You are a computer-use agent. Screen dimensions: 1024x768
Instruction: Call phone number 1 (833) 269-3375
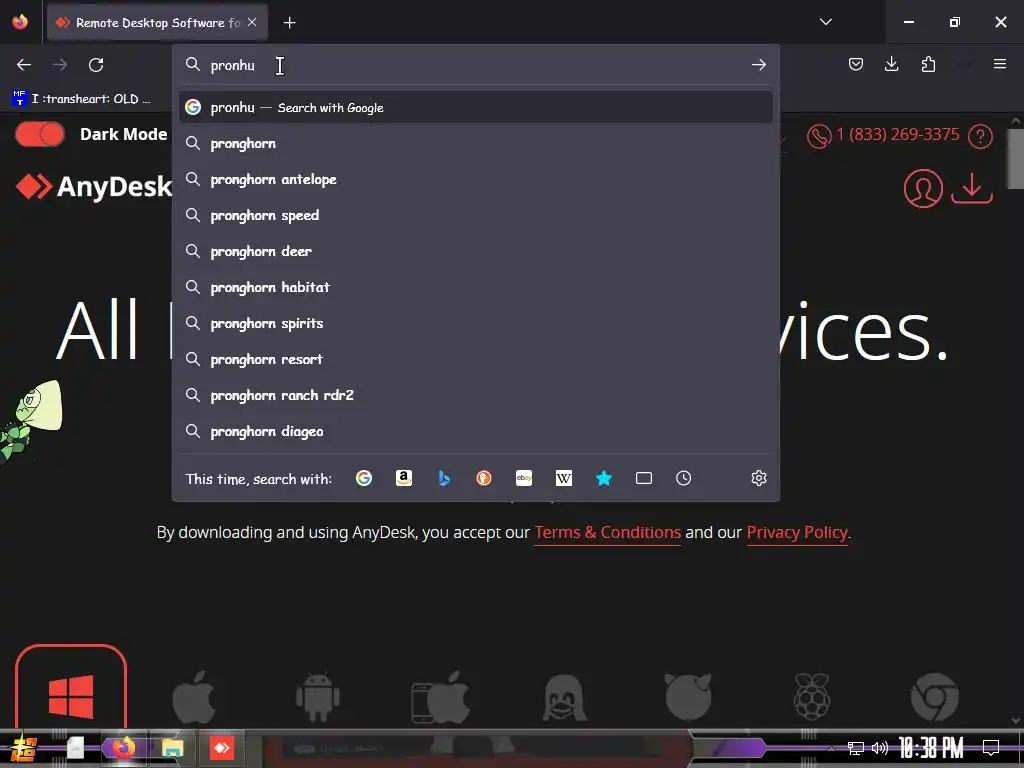pos(897,135)
